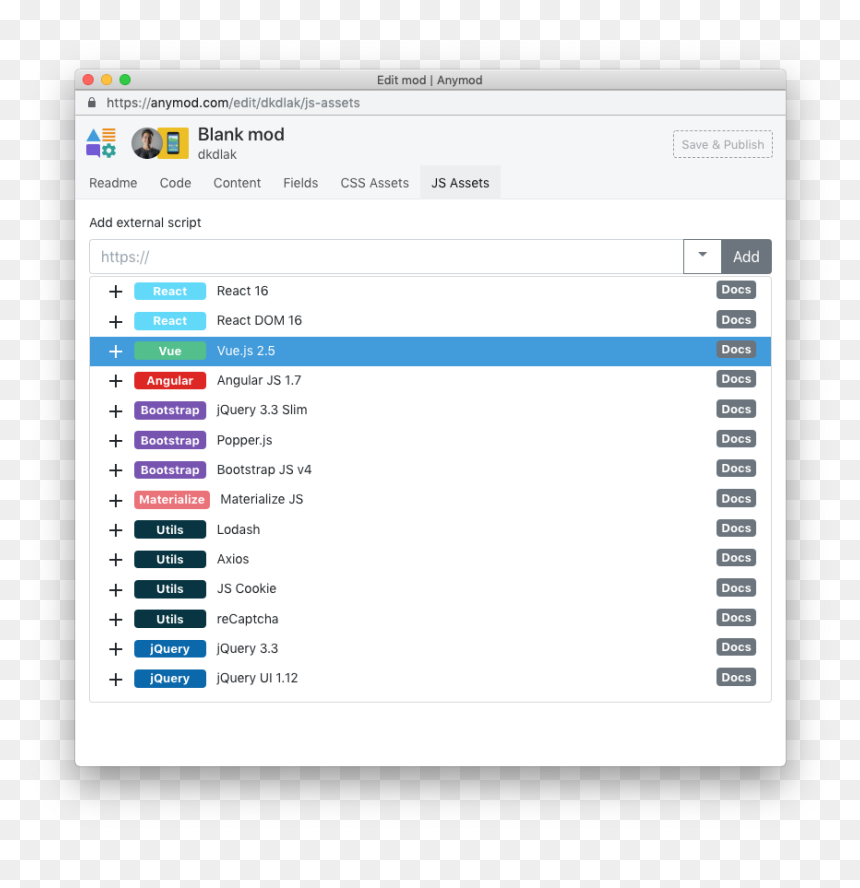Open Docs for React DOM 16
Screen dimensions: 860x888
pyautogui.click(x=736, y=319)
